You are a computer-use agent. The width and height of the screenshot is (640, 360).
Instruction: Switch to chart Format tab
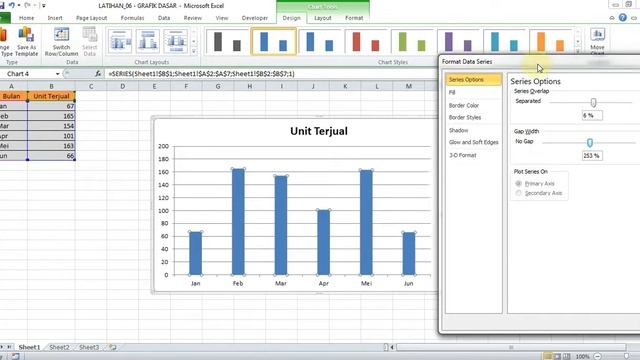pyautogui.click(x=354, y=18)
